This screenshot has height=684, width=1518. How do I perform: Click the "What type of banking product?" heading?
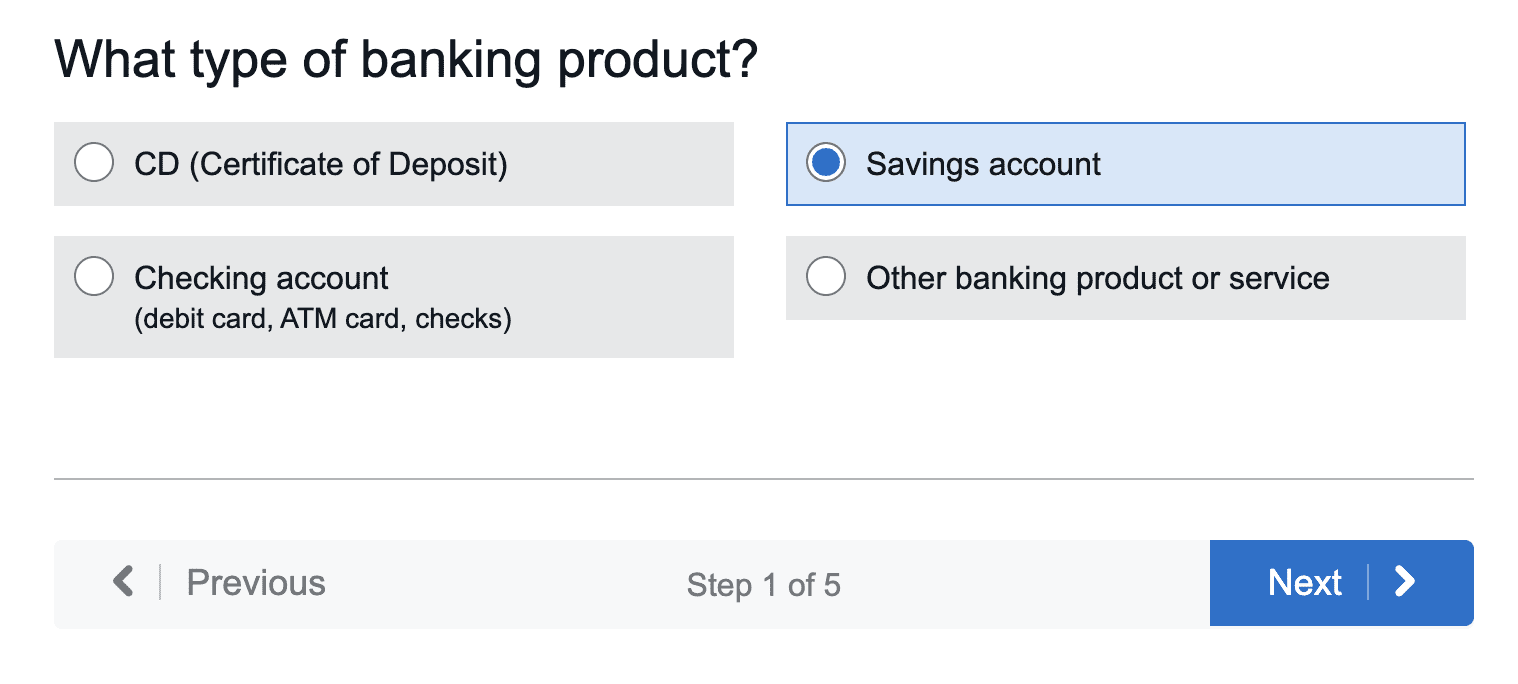pos(406,60)
